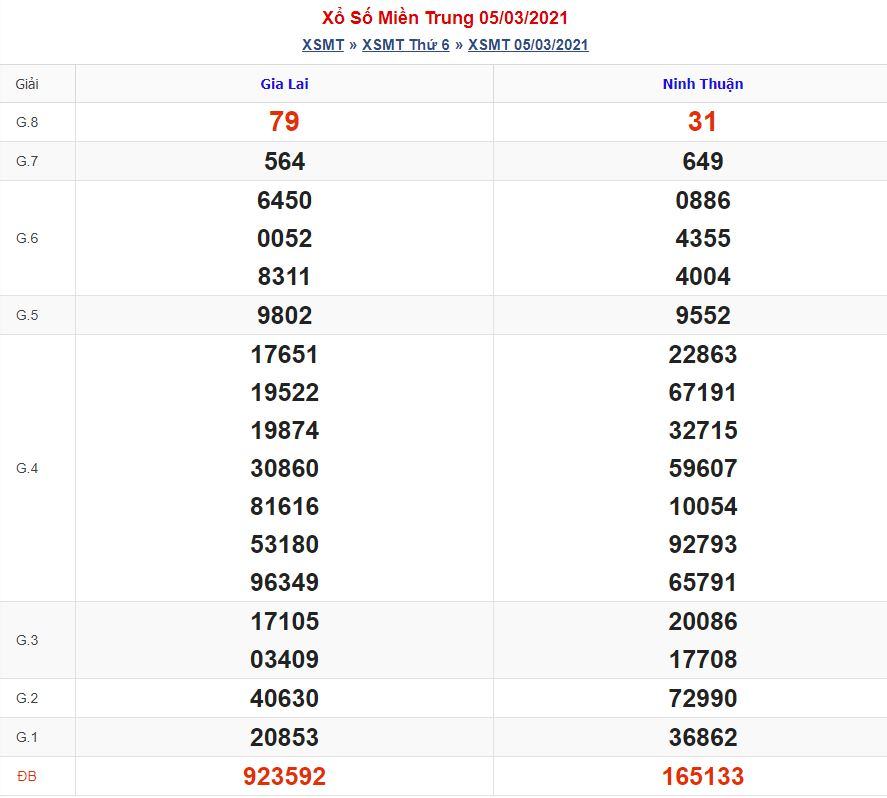This screenshot has height=798, width=887.
Task: Click the ĐB row label
Action: pyautogui.click(x=27, y=776)
